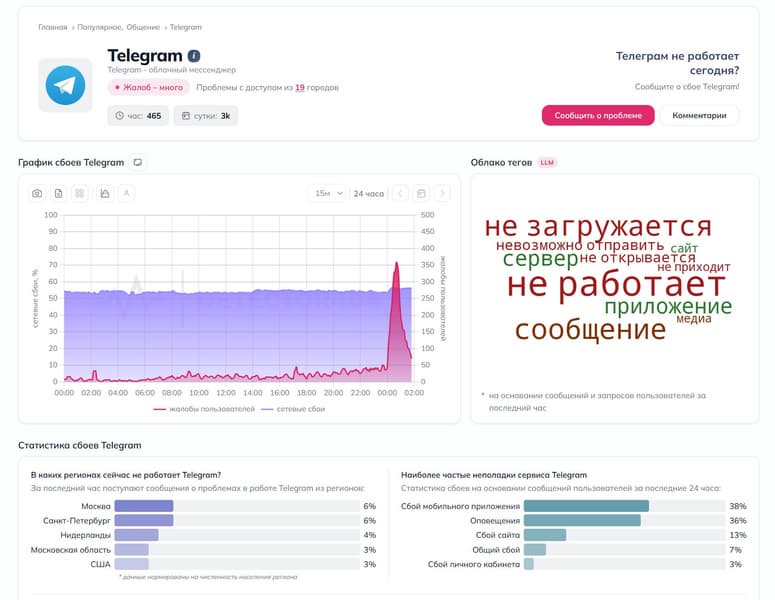Click the Облако тегов heading

(x=501, y=163)
